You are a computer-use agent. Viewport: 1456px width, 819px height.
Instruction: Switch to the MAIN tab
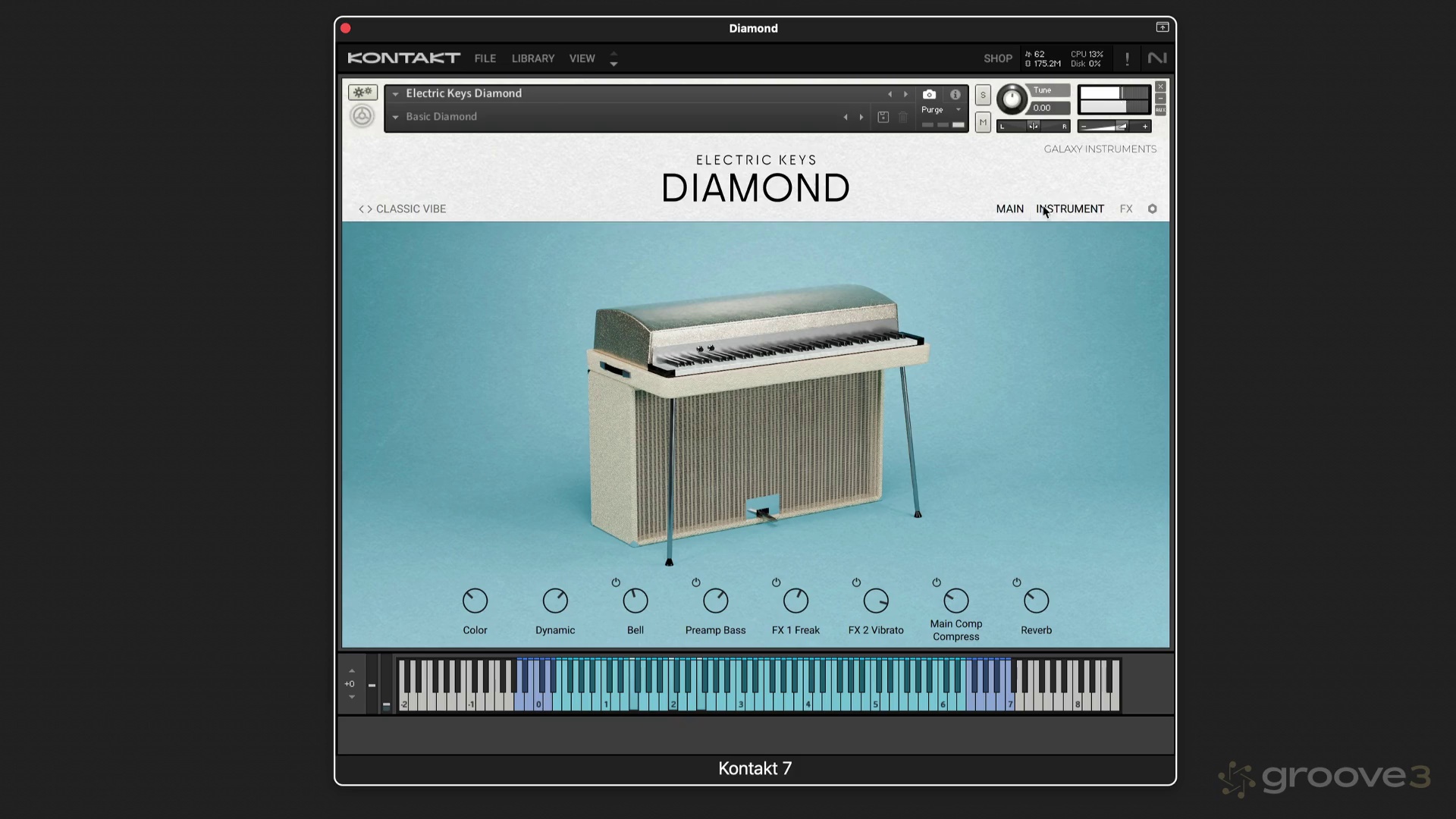coord(1010,209)
